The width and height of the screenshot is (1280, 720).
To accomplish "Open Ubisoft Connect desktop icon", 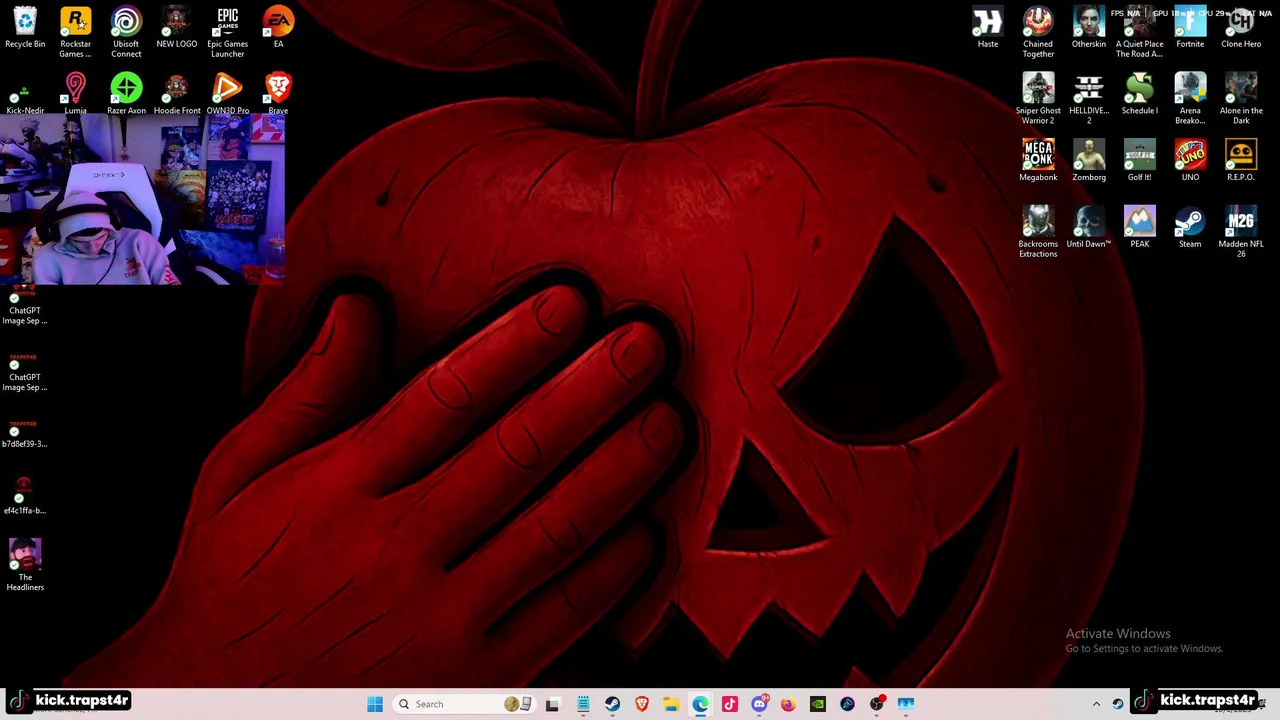I will (x=126, y=32).
